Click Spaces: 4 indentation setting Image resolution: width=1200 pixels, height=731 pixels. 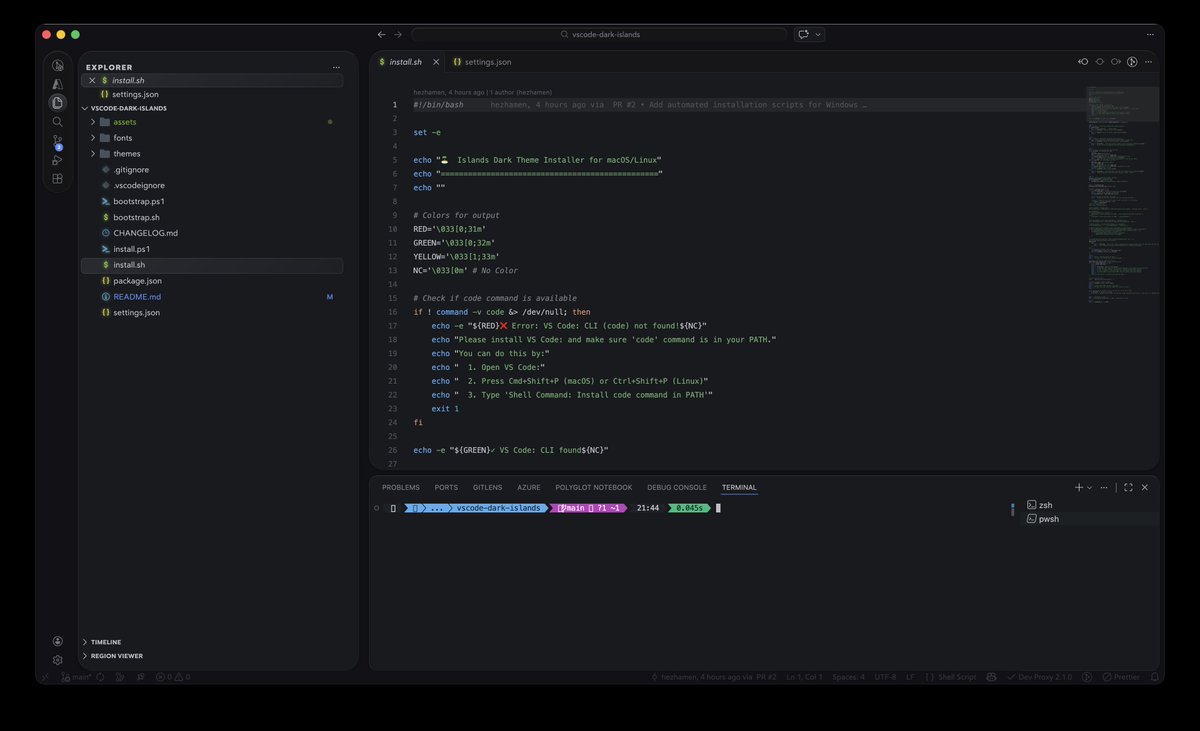tap(848, 677)
